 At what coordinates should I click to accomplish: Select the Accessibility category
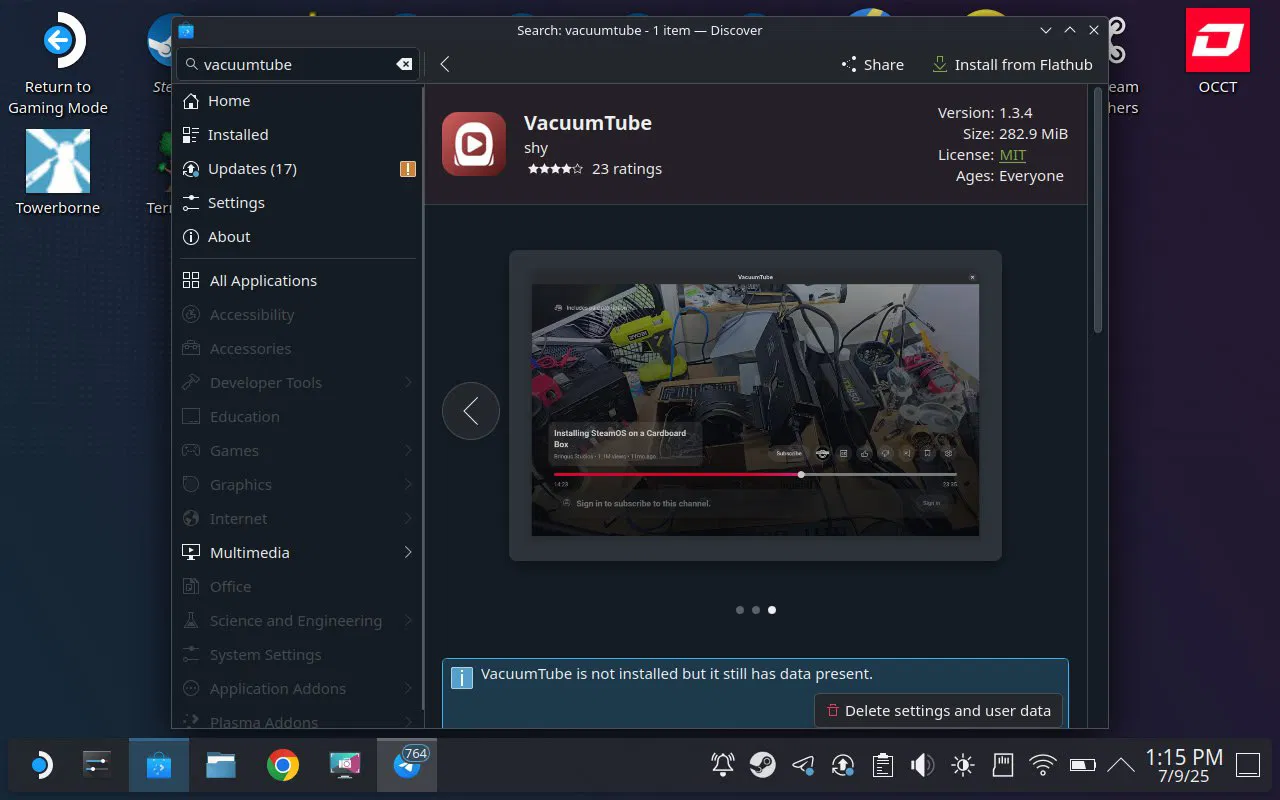click(298, 315)
